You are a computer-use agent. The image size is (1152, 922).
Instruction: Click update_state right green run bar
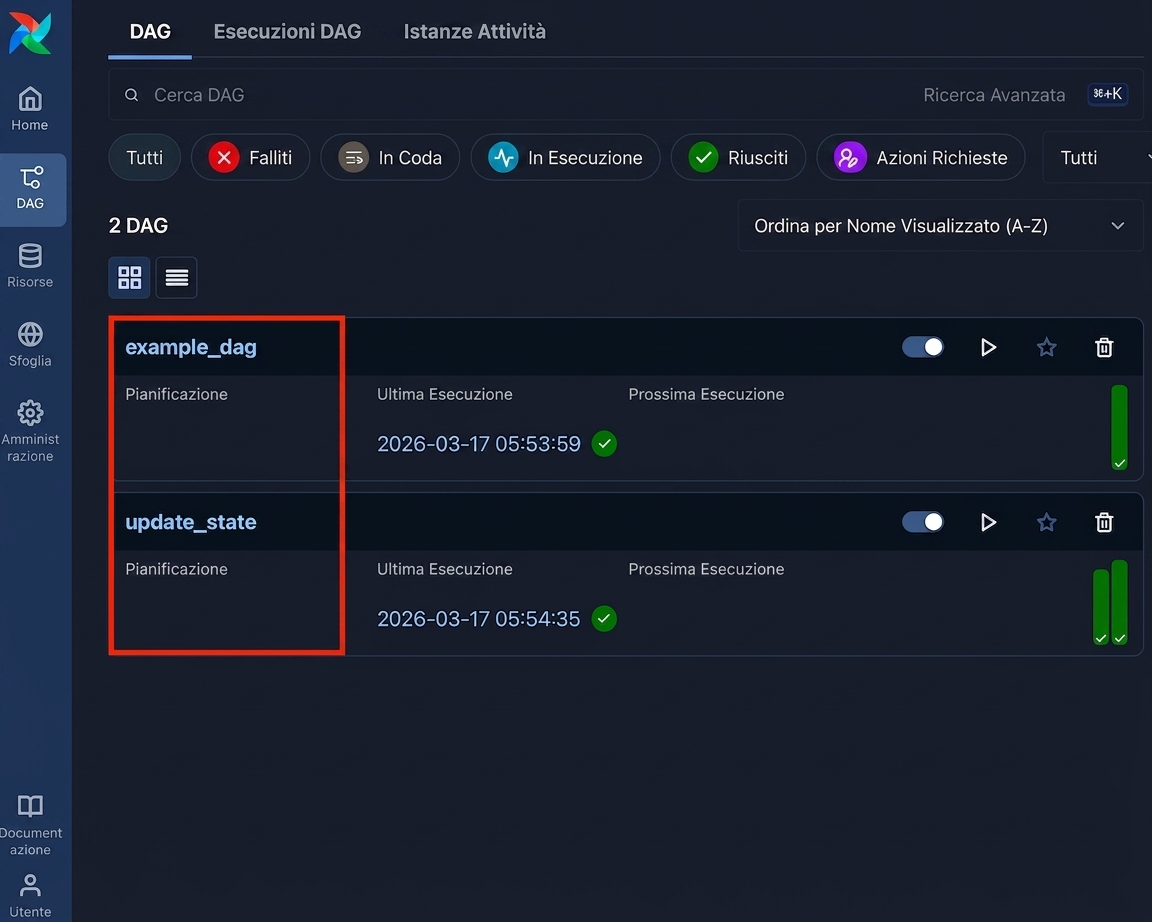(x=1119, y=602)
